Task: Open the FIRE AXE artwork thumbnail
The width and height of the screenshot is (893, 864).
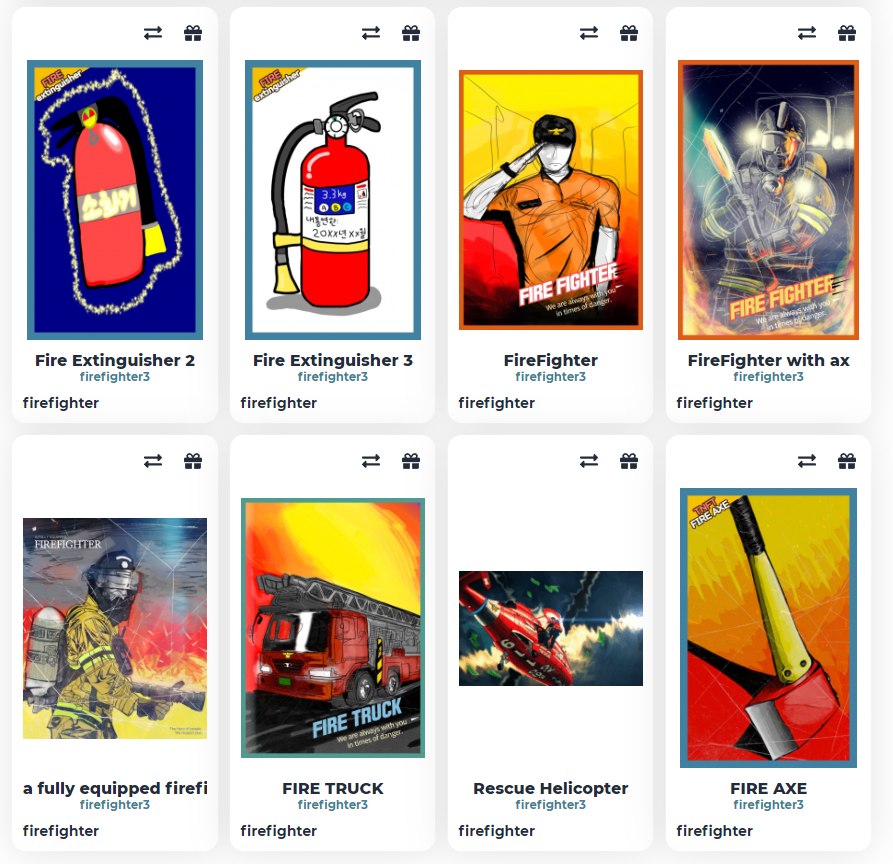Action: [768, 628]
